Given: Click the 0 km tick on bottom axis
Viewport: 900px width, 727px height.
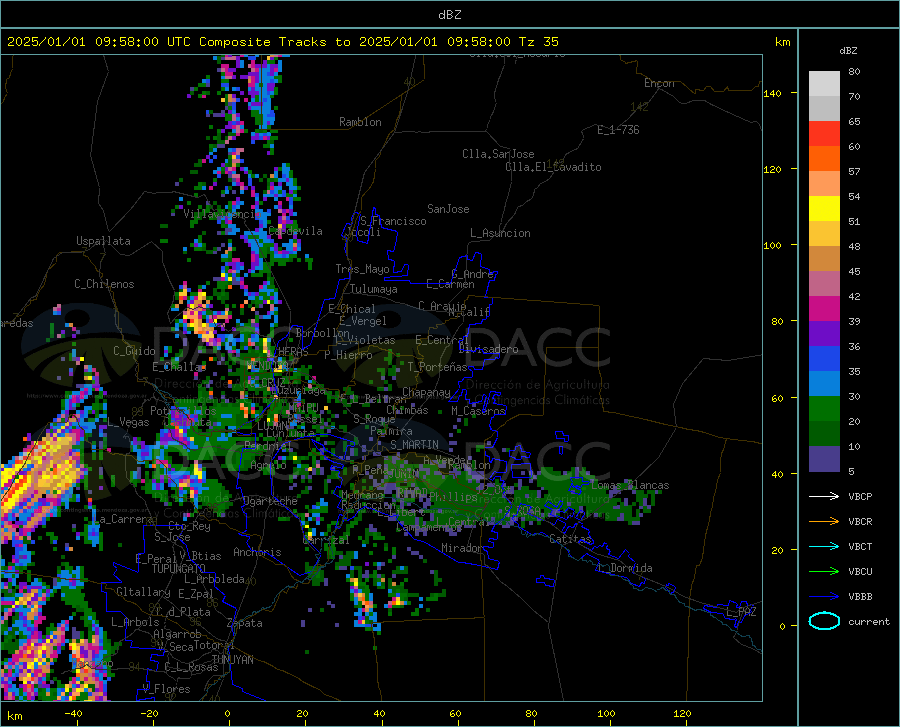Looking at the screenshot, I should [x=228, y=714].
